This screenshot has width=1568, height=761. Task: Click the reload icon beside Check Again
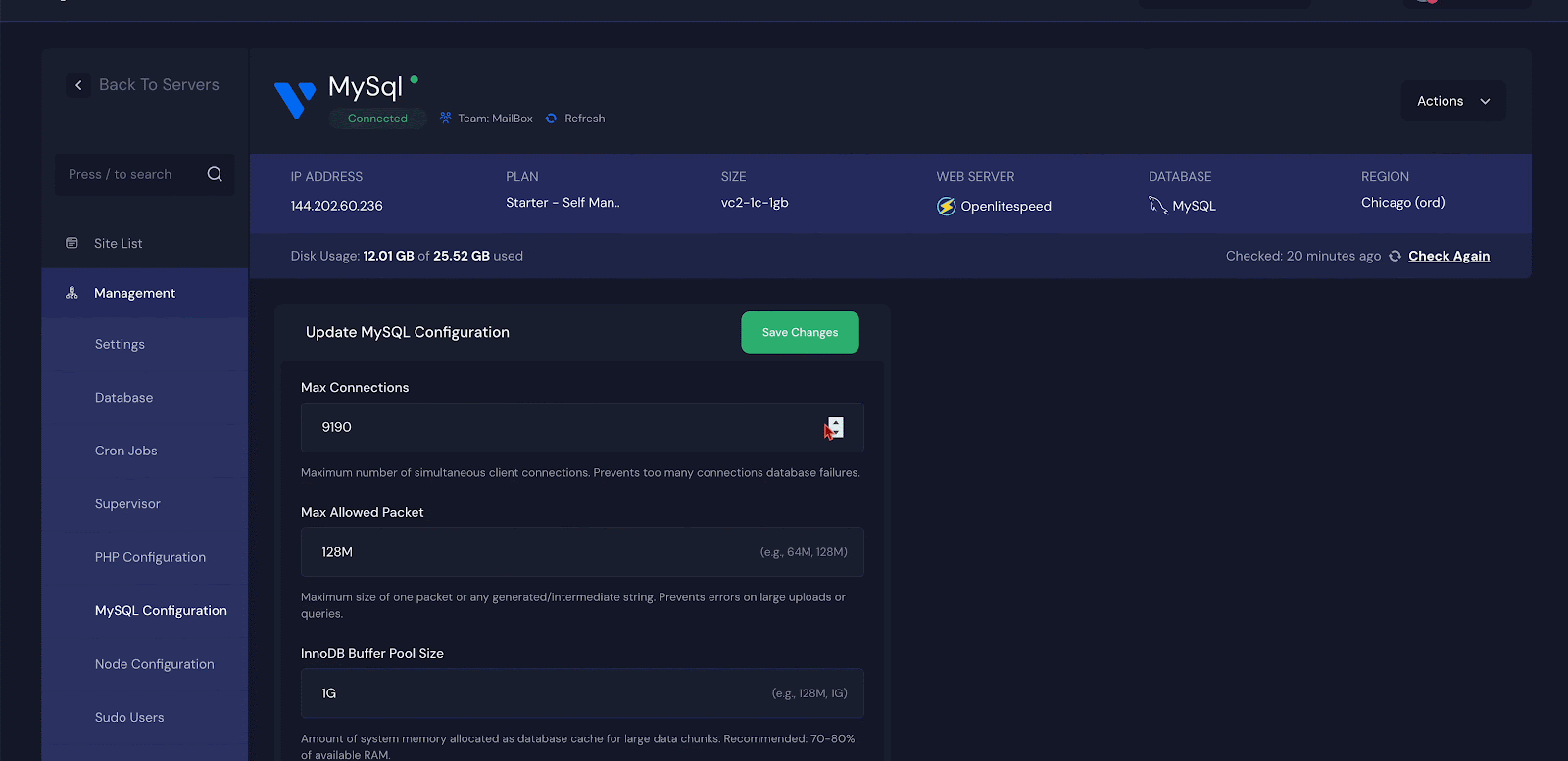click(1395, 256)
